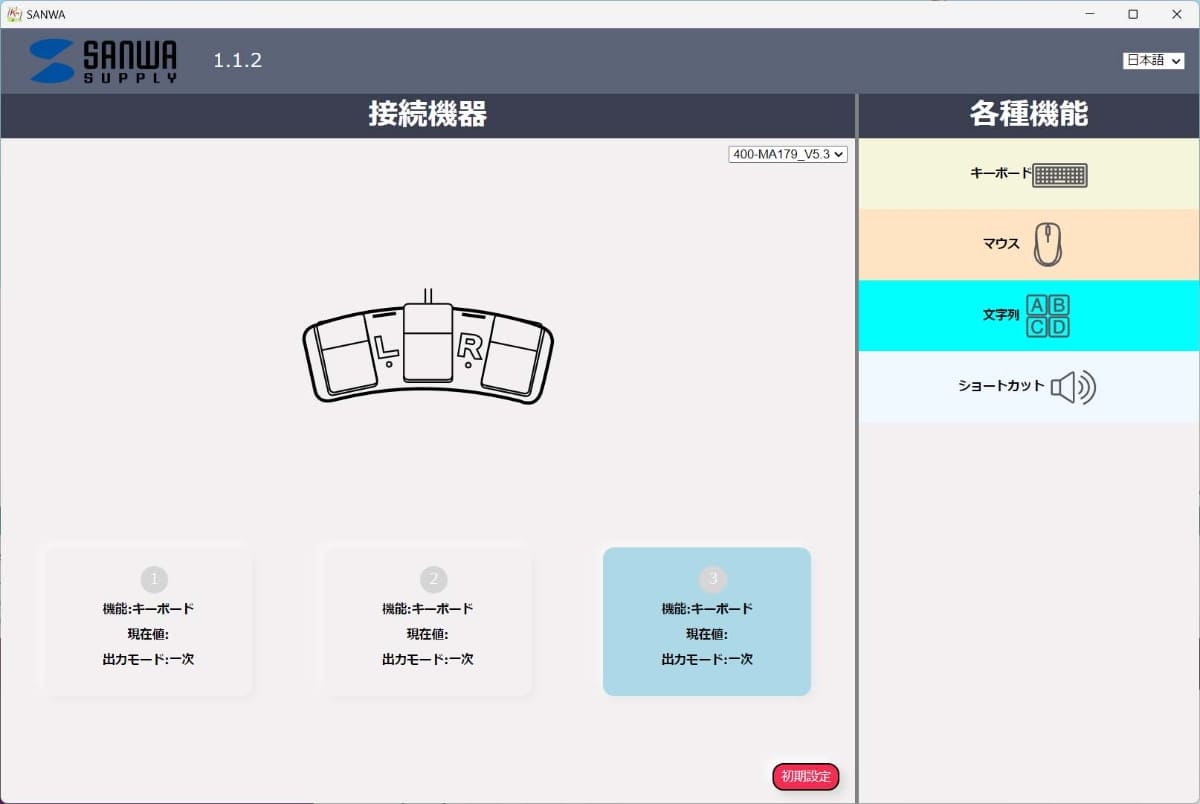
Task: Open the 400-MA179_V5.3 device dropdown
Action: (789, 154)
